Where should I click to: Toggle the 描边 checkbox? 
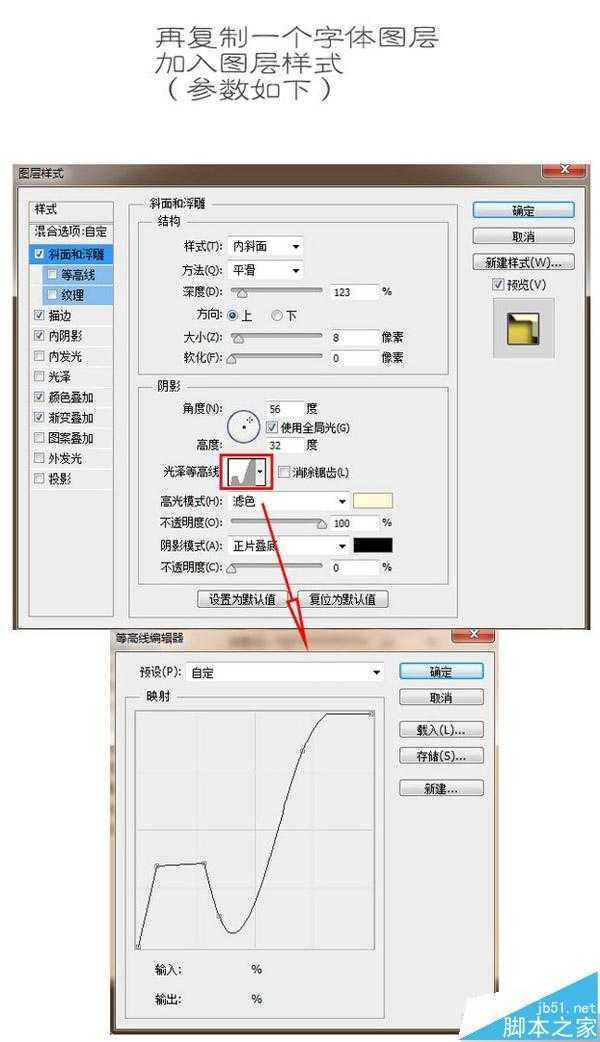39,316
